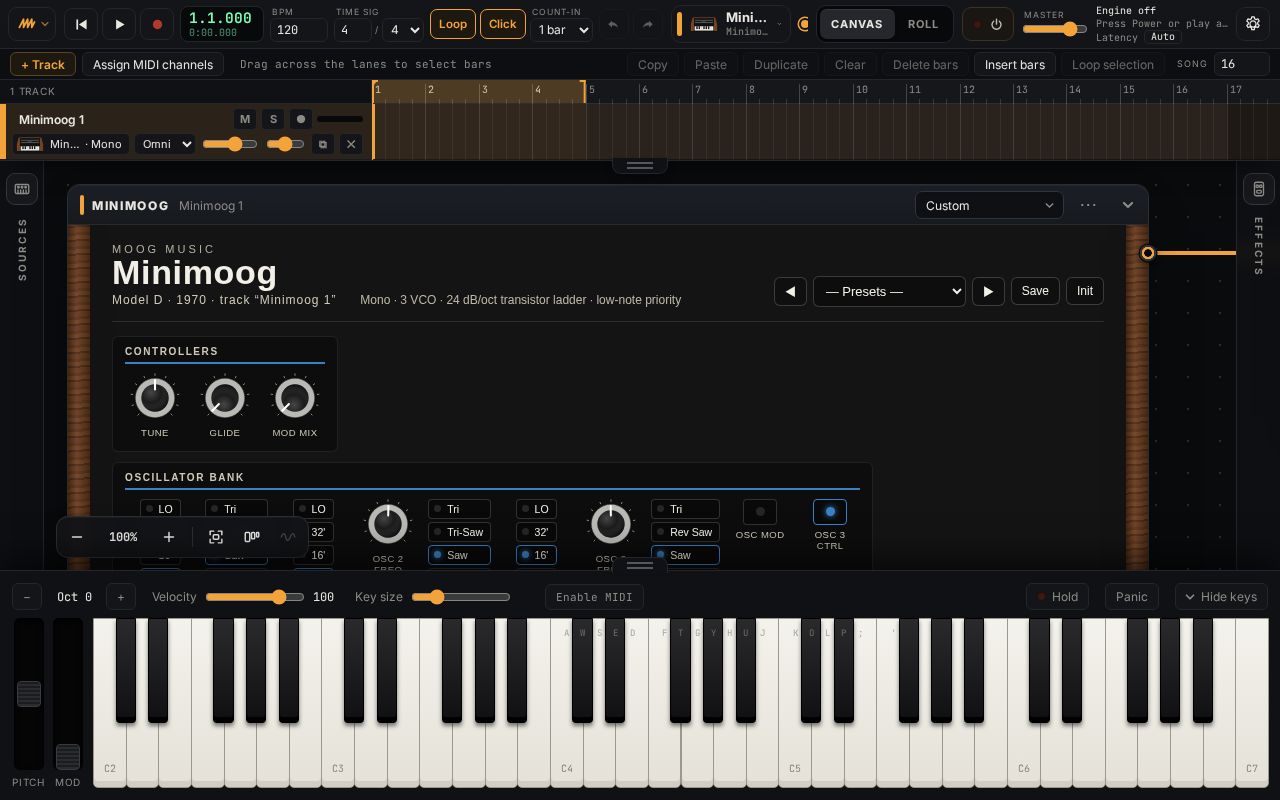
Task: Open settings with the gear icon
Action: pyautogui.click(x=1252, y=24)
